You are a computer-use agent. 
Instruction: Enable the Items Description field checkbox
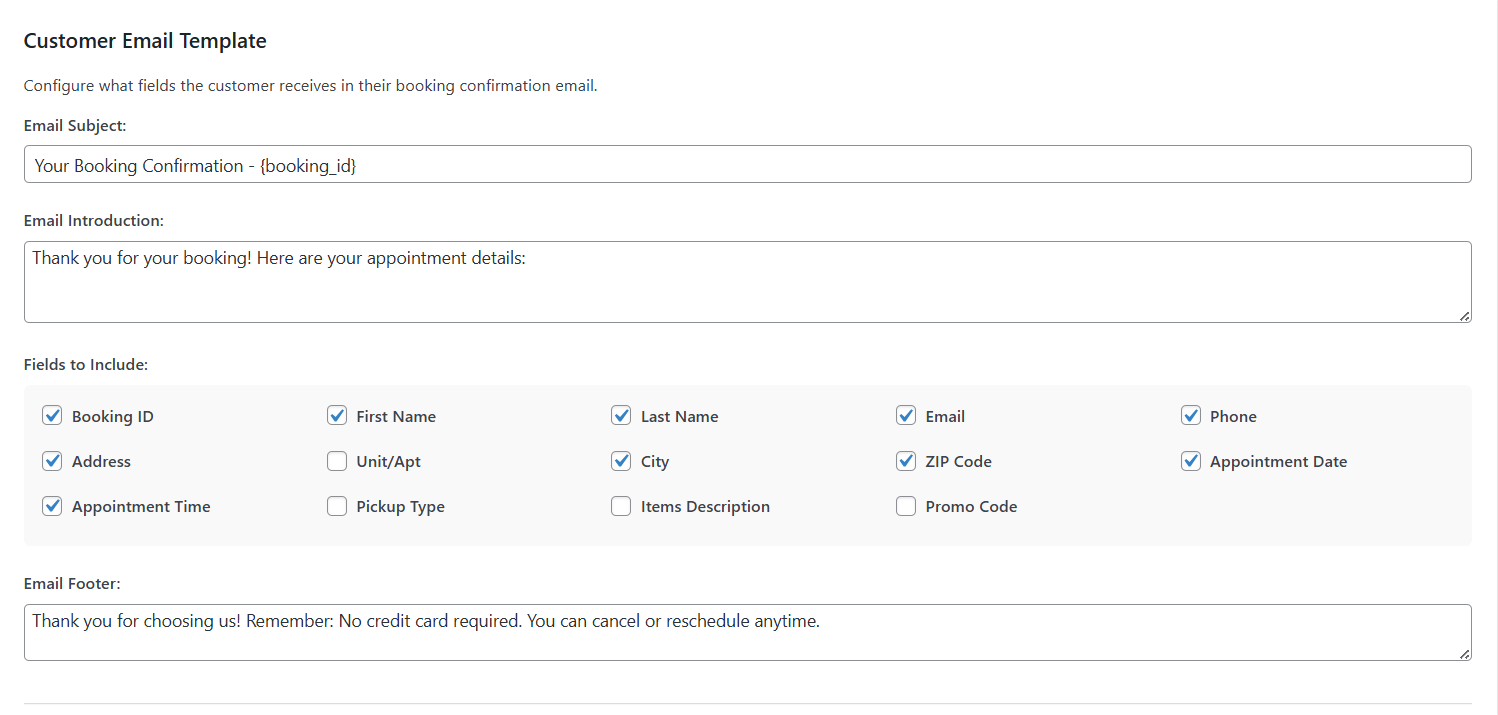(621, 506)
